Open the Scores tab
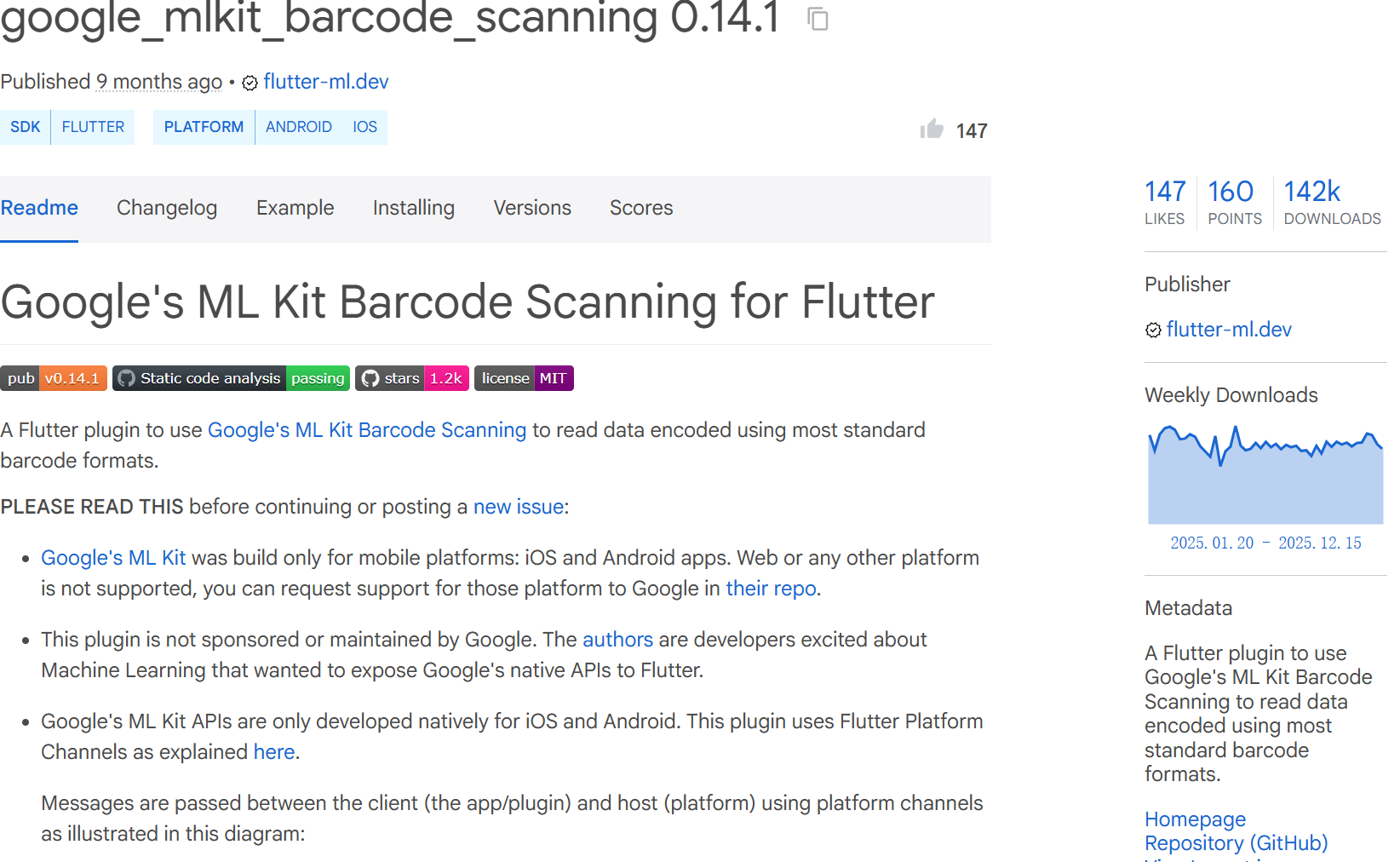1400x862 pixels. (x=640, y=208)
